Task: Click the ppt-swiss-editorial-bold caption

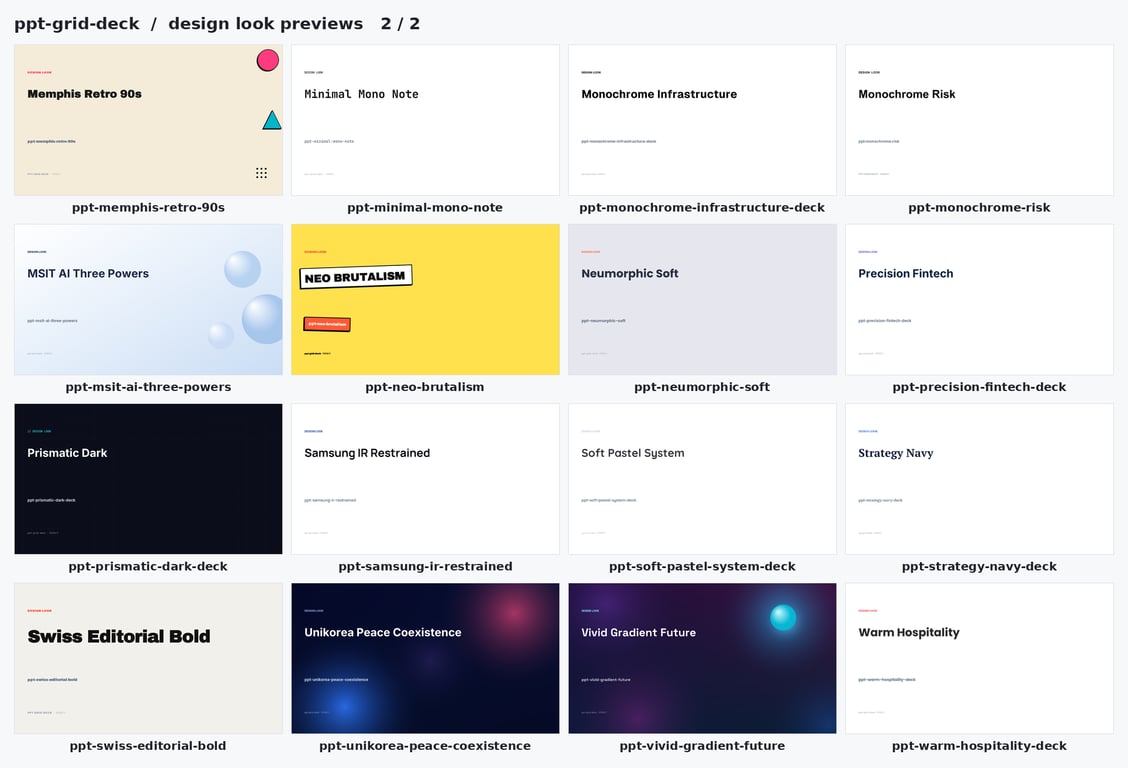Action: click(148, 746)
